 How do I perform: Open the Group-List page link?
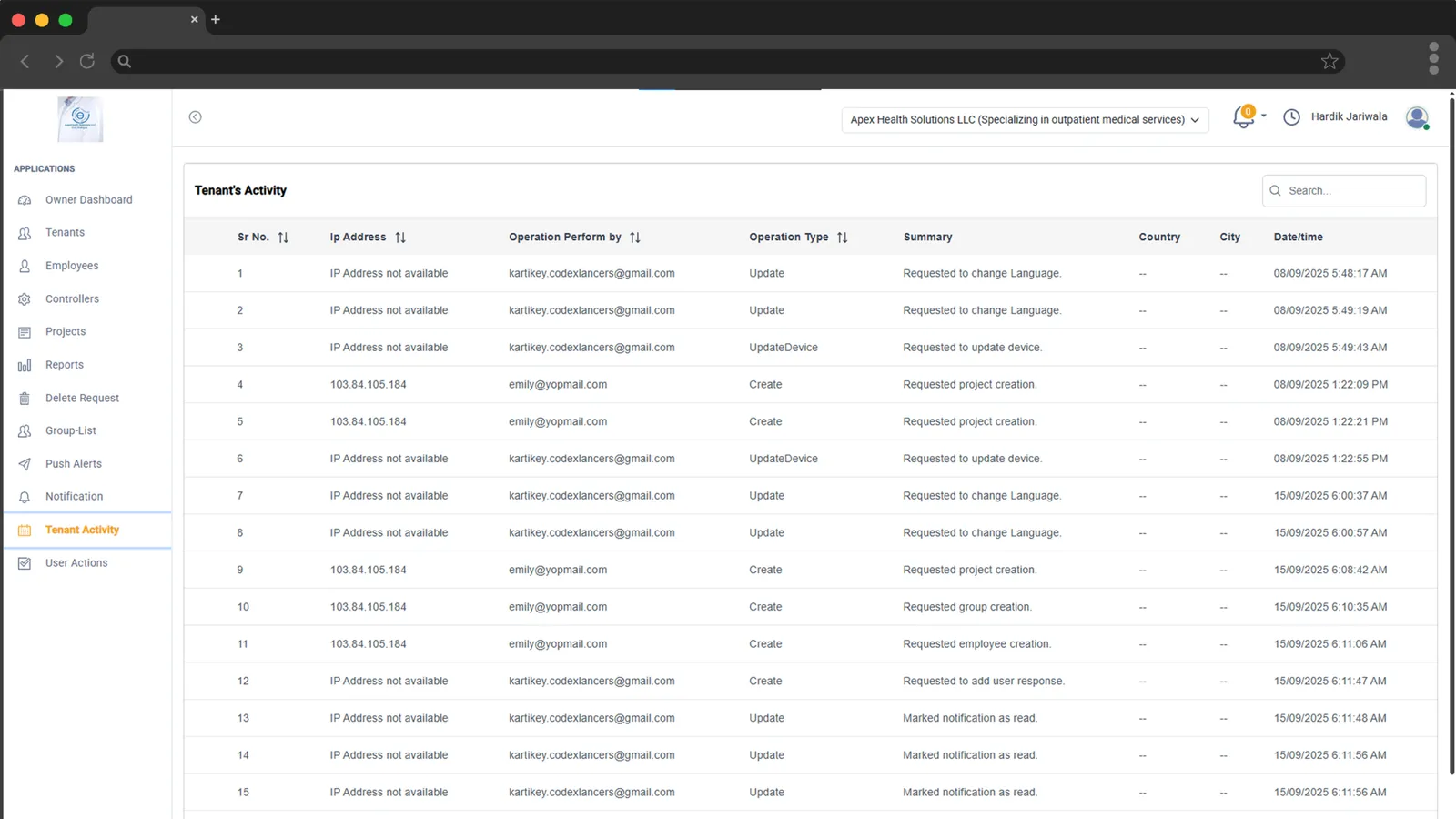pyautogui.click(x=71, y=431)
